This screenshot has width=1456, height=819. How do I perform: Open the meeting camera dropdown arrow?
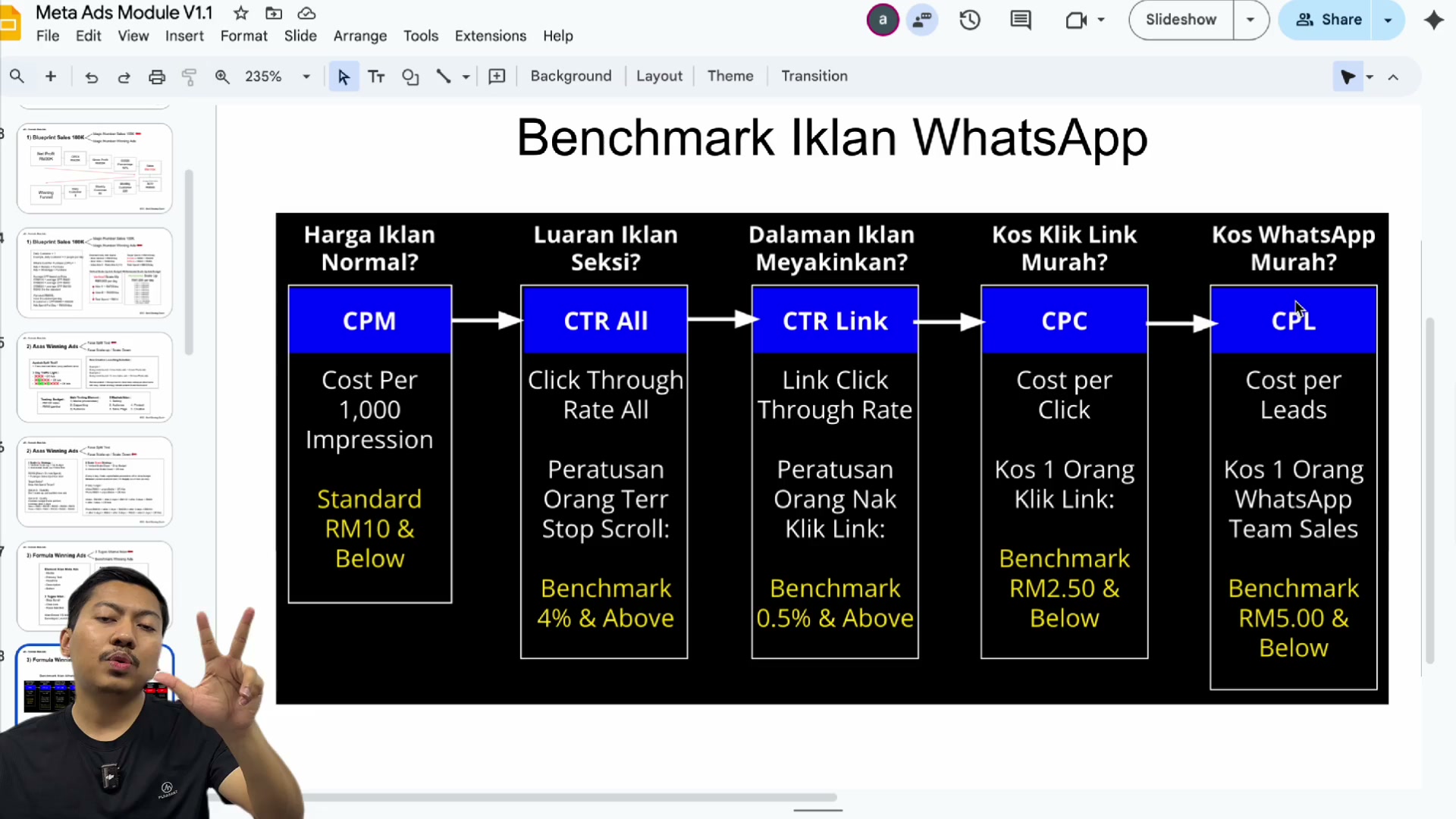[x=1101, y=20]
